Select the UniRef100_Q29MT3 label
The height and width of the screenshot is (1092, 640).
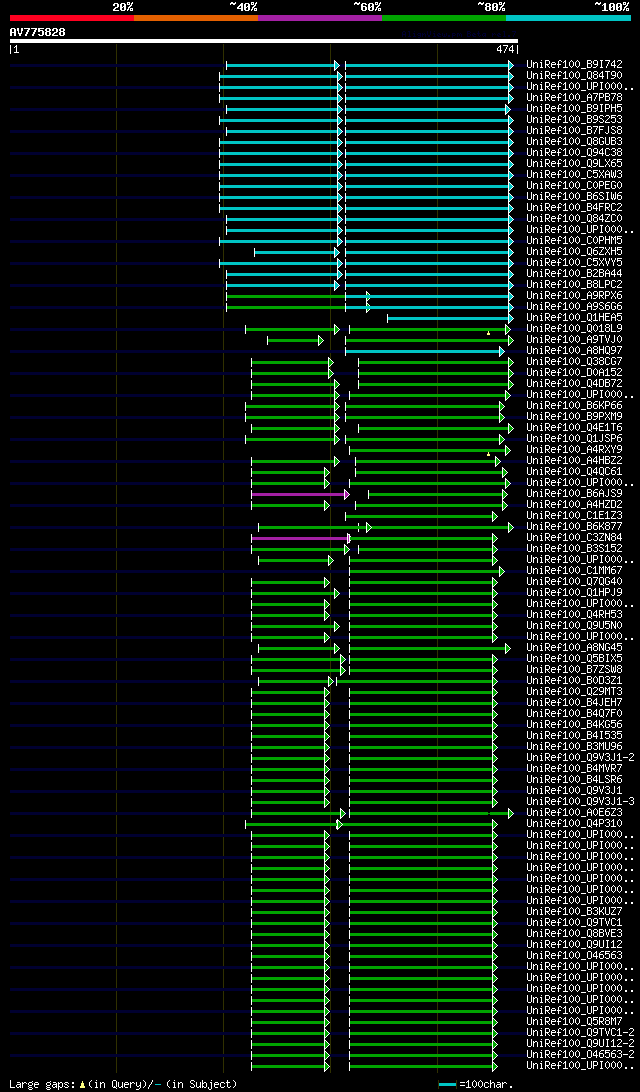point(575,692)
